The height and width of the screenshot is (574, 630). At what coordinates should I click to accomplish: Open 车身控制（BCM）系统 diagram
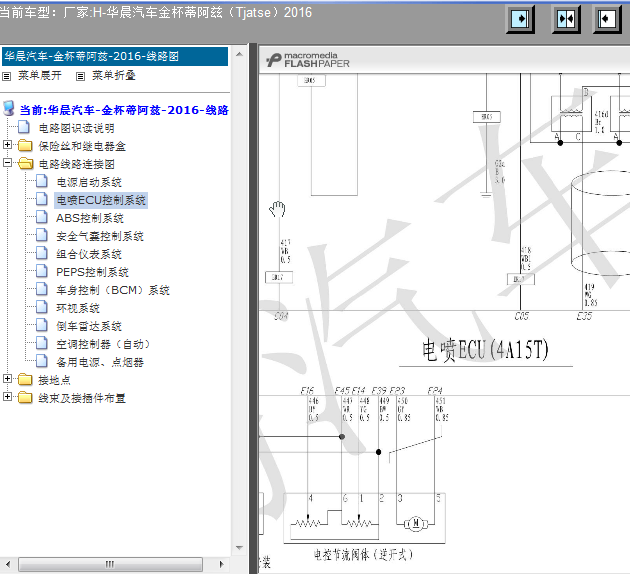[x=113, y=290]
